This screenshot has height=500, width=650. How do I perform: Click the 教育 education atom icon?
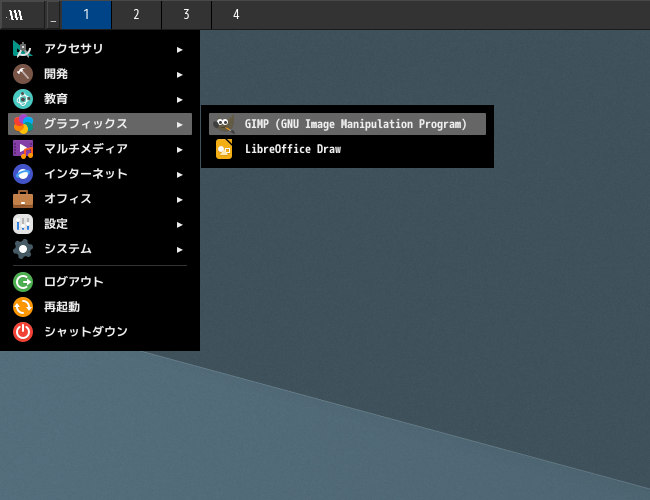point(23,99)
